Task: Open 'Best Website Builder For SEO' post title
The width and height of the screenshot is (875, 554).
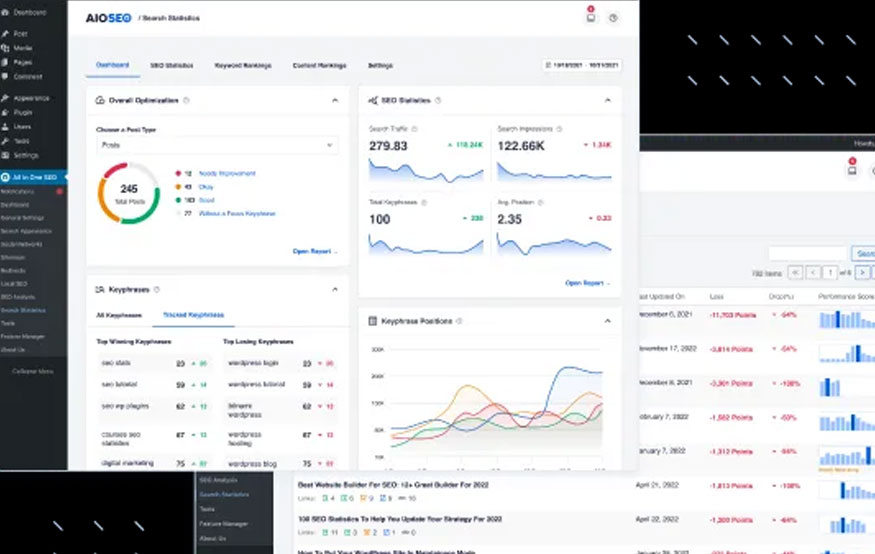Action: [x=393, y=485]
